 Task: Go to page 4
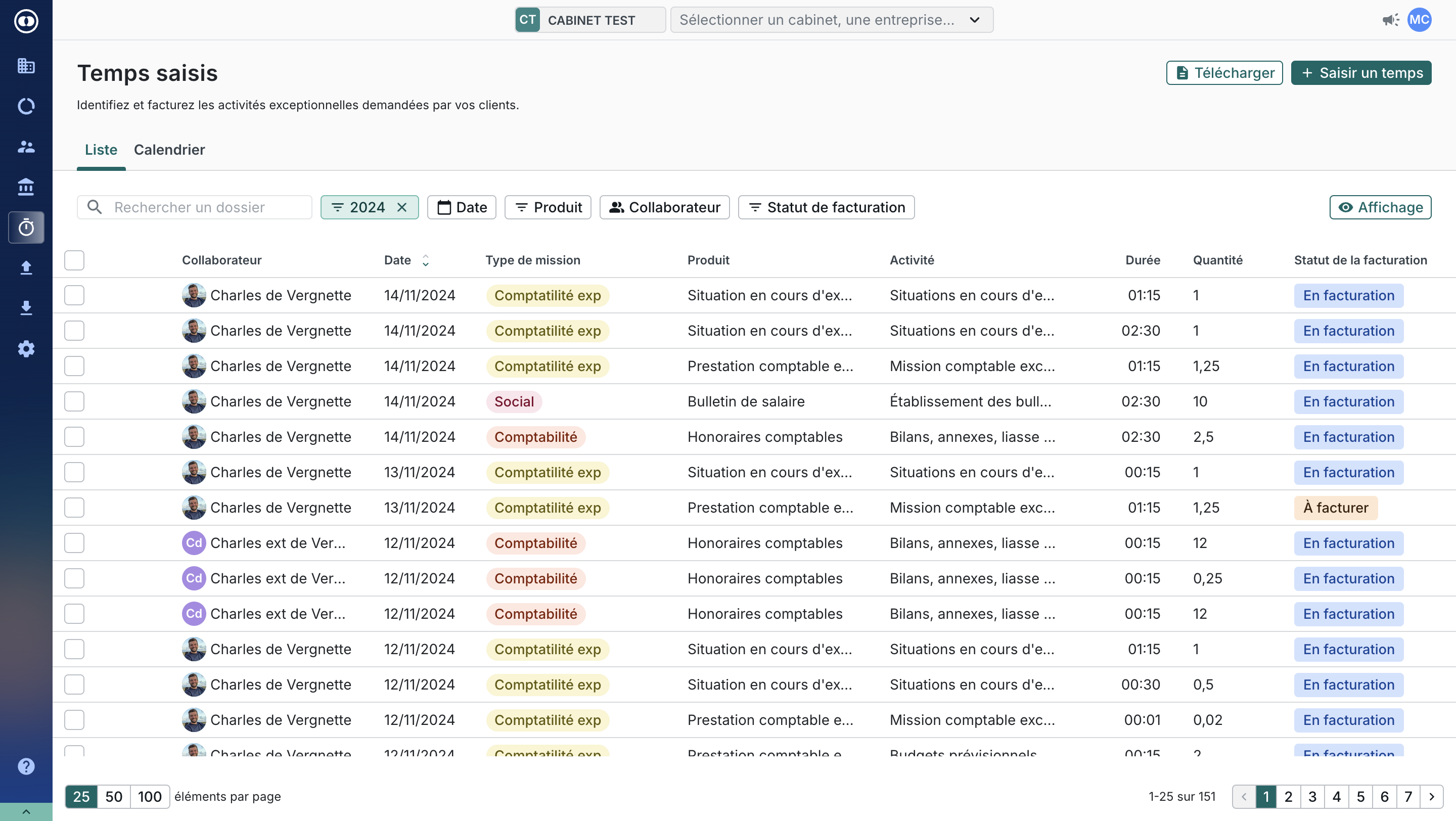pos(1336,797)
